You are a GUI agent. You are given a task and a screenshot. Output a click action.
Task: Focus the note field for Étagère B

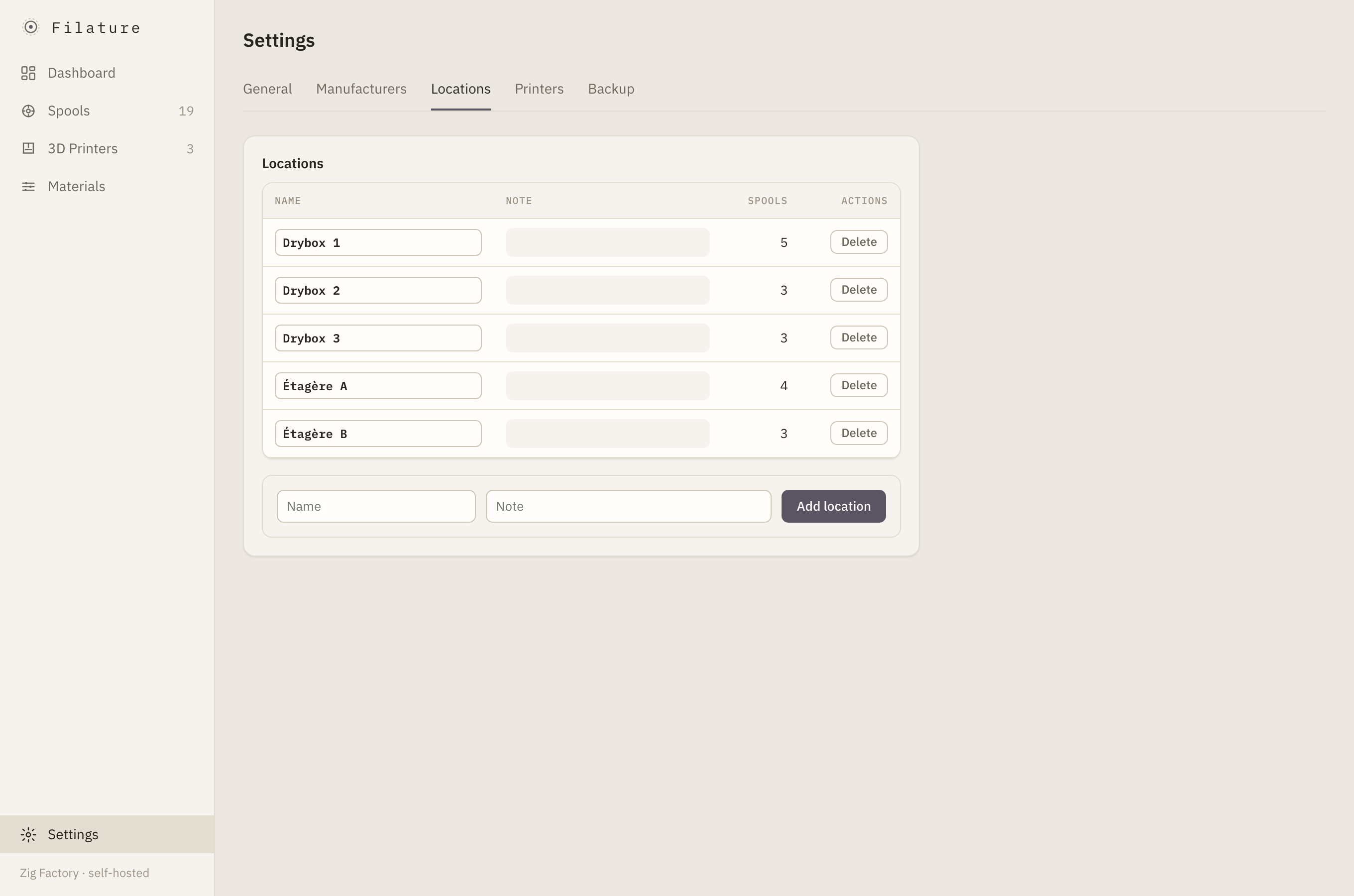(607, 434)
